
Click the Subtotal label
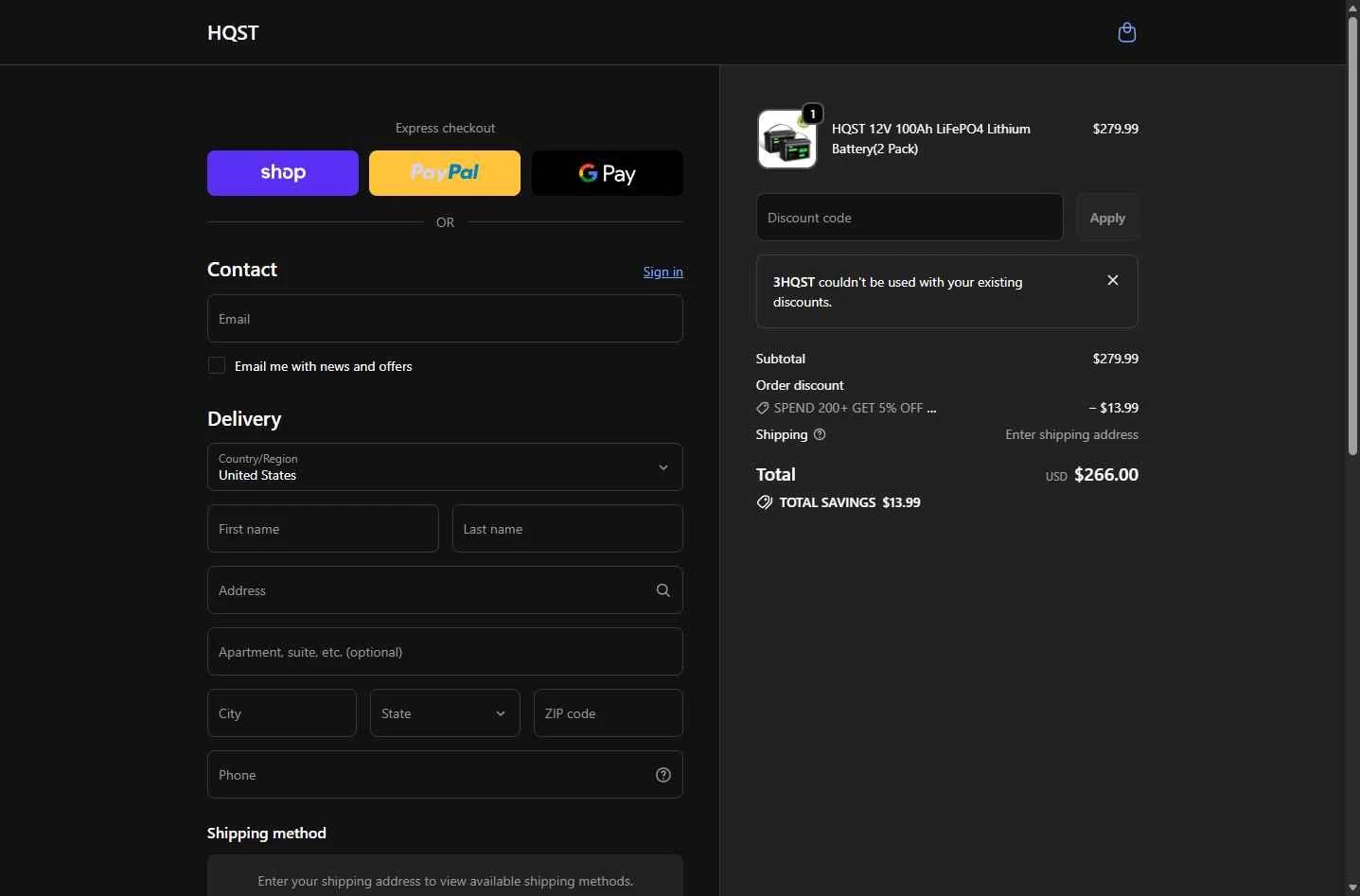pos(781,359)
